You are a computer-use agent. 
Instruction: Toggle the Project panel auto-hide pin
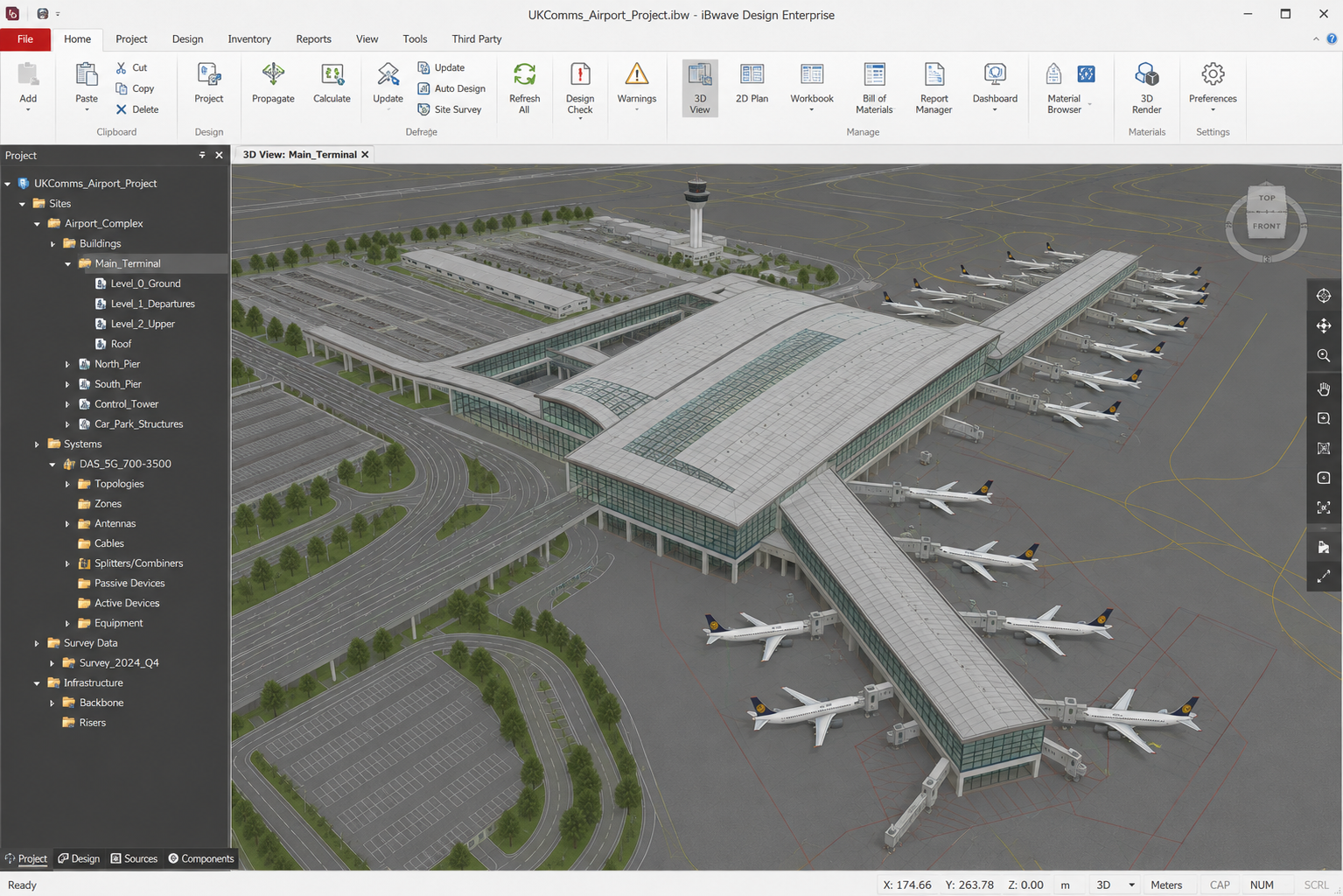coord(202,155)
